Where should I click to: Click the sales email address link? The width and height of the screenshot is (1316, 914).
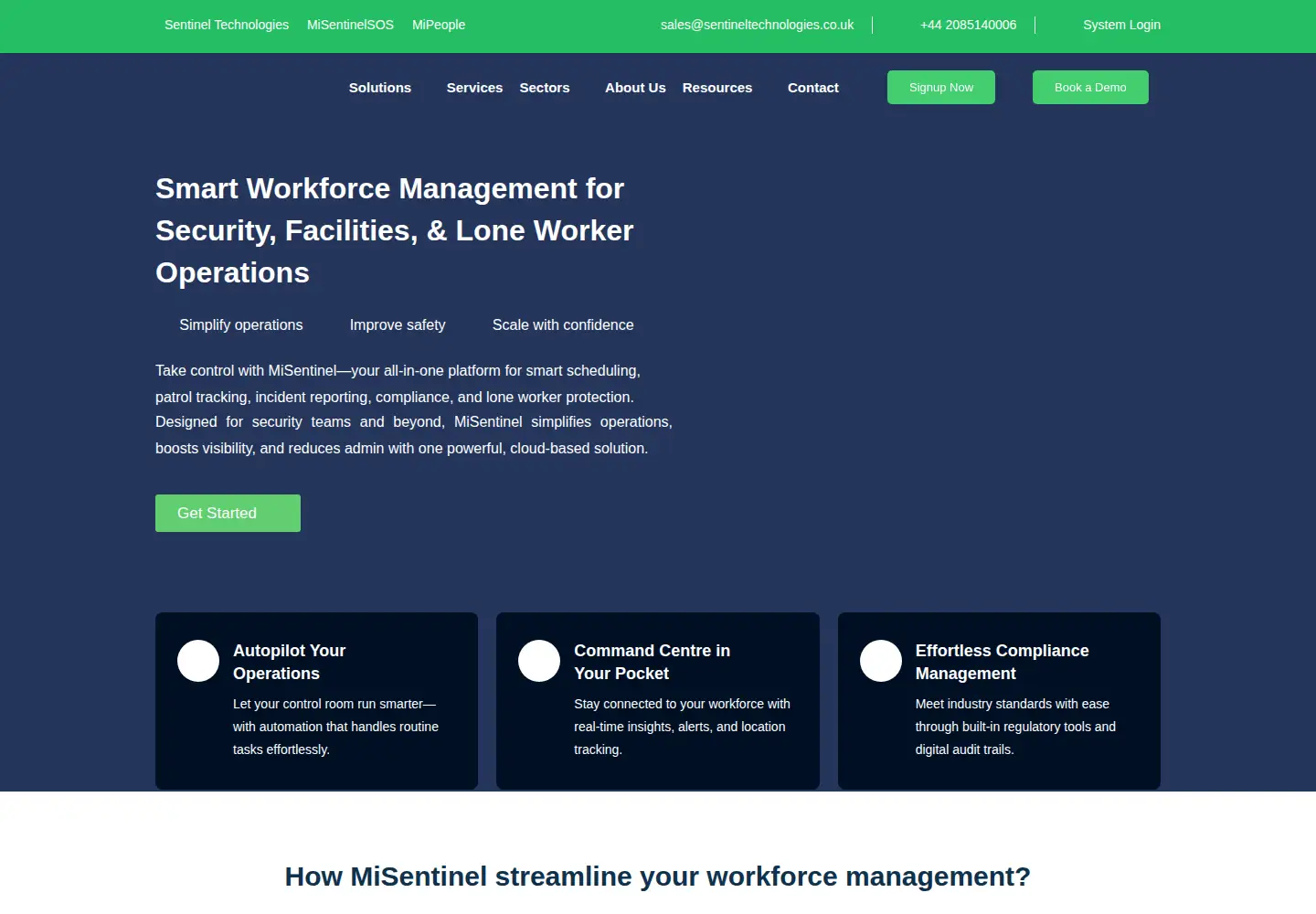tap(757, 25)
